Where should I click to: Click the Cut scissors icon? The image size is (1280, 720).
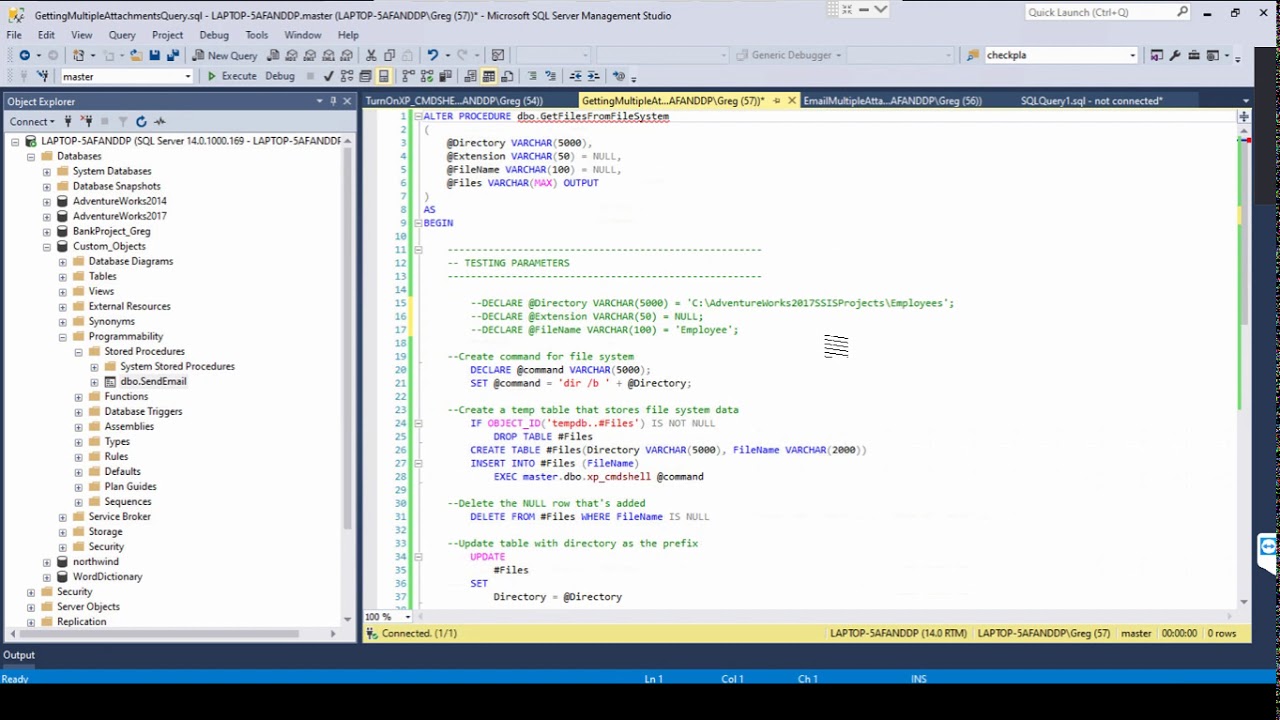(x=371, y=55)
